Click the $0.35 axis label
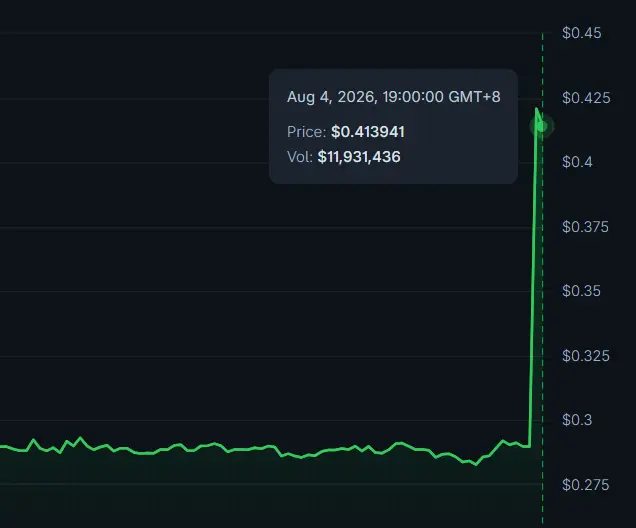 581,291
